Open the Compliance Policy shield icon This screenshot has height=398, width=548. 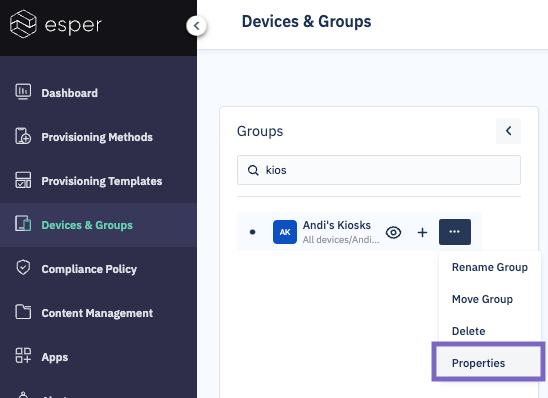pyautogui.click(x=23, y=268)
